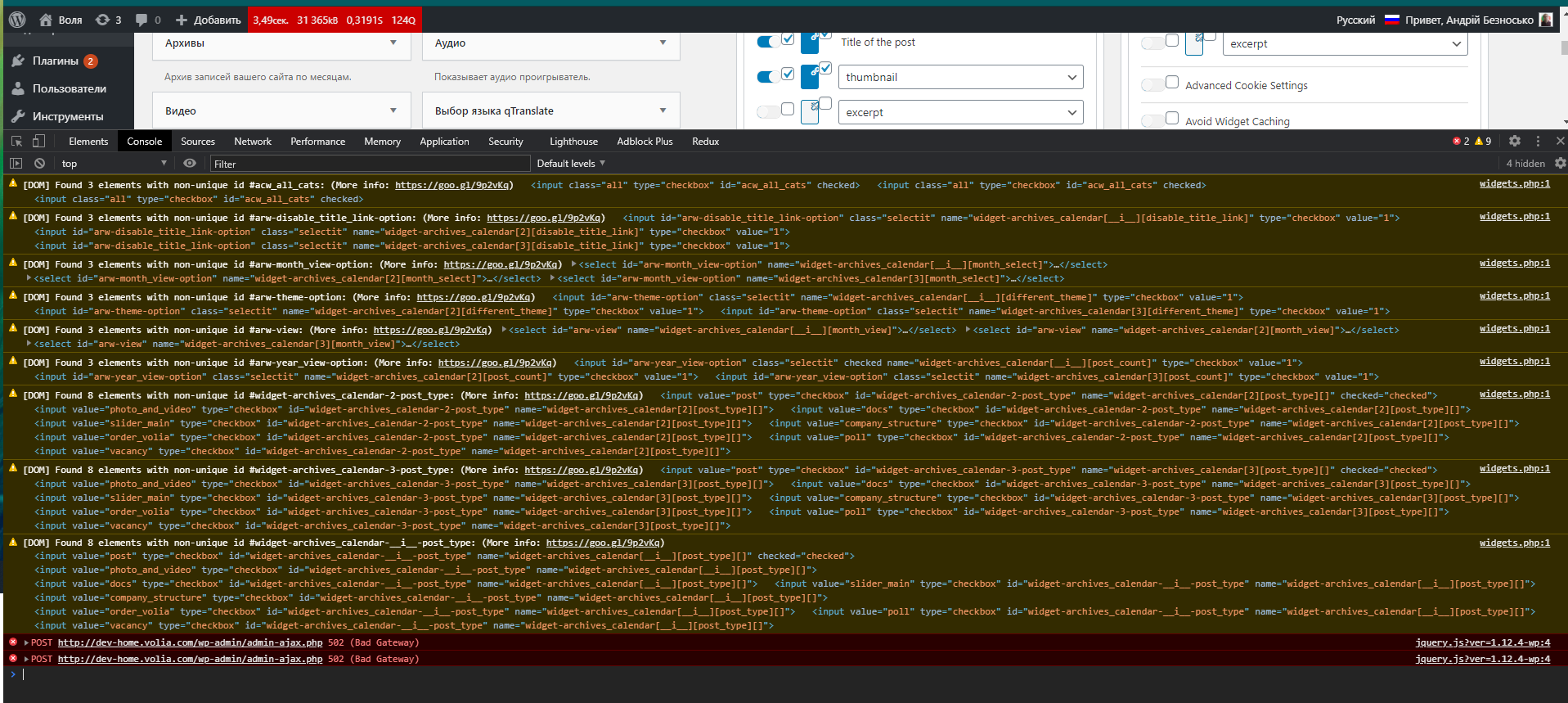
Task: Click the link icon beside thumbnail dropdown
Action: [811, 75]
